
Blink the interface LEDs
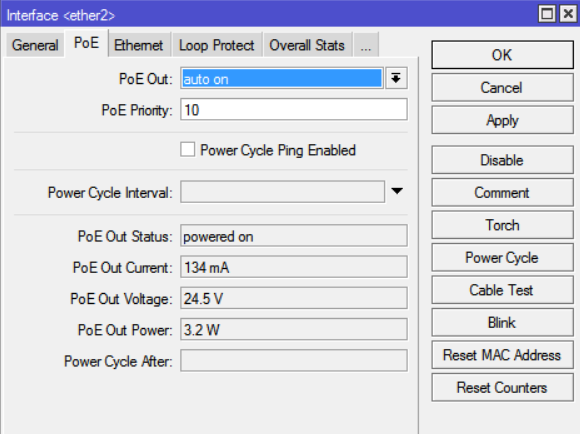pos(502,323)
